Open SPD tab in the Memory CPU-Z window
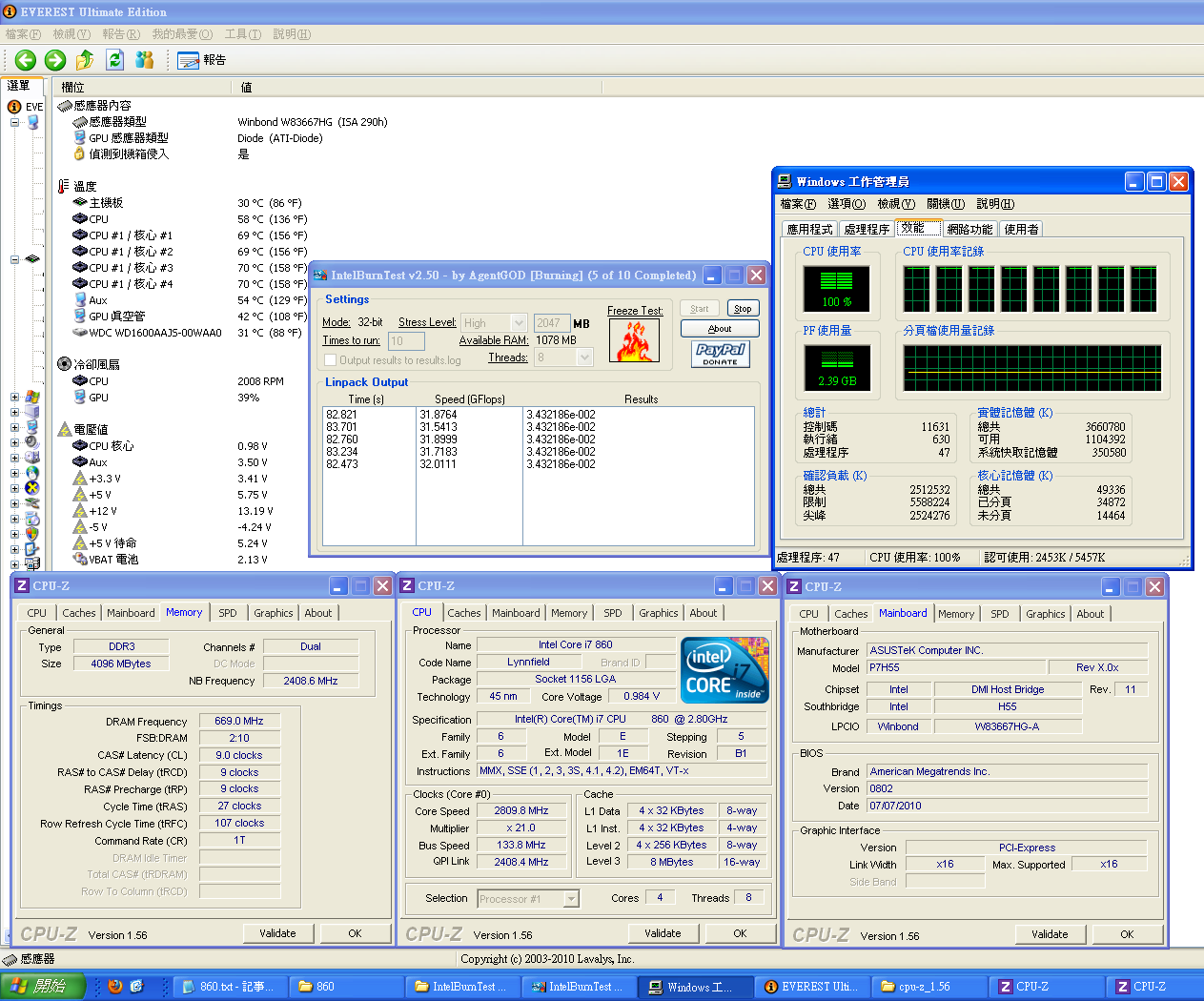 click(227, 613)
